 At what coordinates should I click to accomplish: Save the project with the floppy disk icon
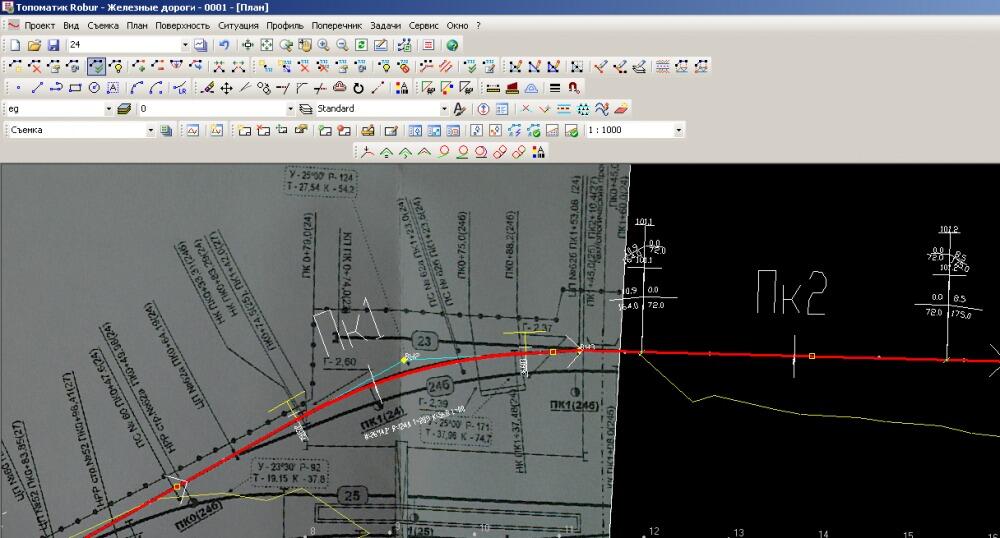[53, 45]
